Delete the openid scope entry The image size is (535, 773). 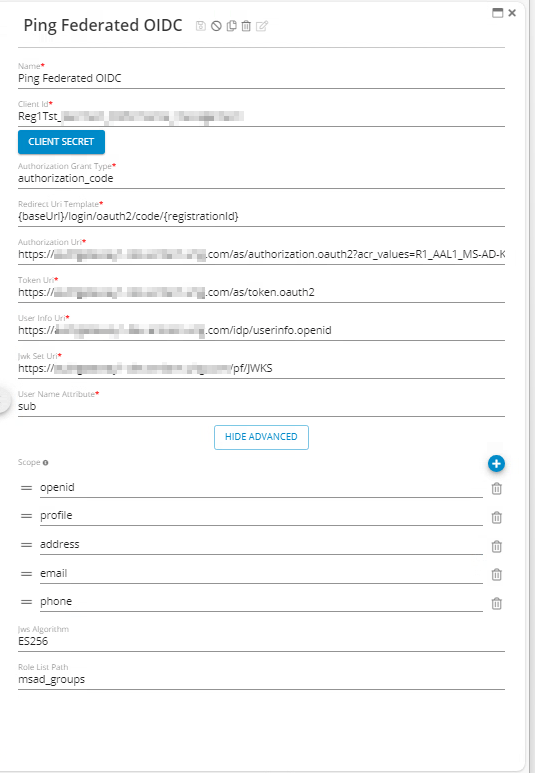[x=497, y=489]
